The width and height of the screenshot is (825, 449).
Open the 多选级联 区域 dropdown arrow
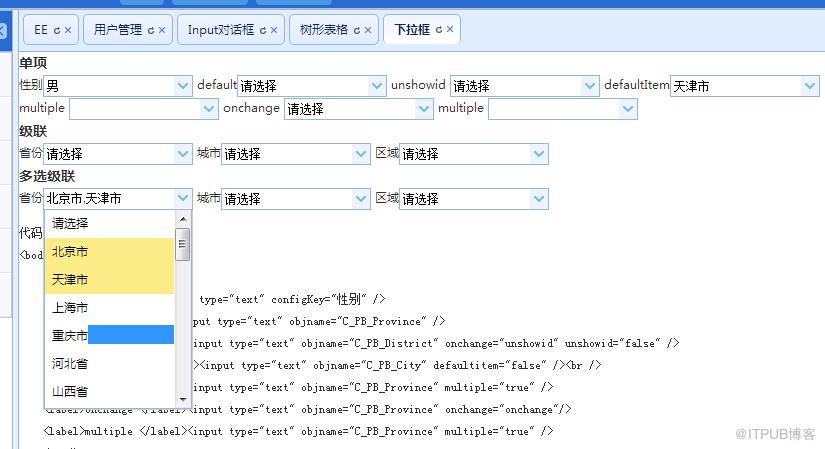(x=538, y=198)
